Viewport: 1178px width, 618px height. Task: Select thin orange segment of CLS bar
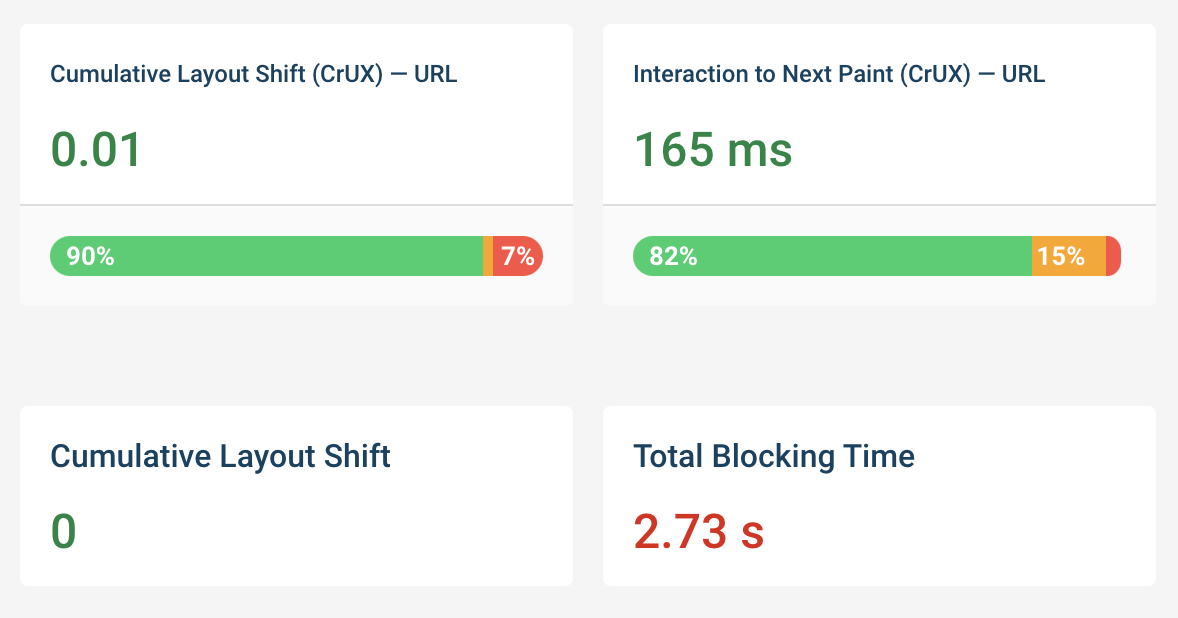[x=488, y=256]
